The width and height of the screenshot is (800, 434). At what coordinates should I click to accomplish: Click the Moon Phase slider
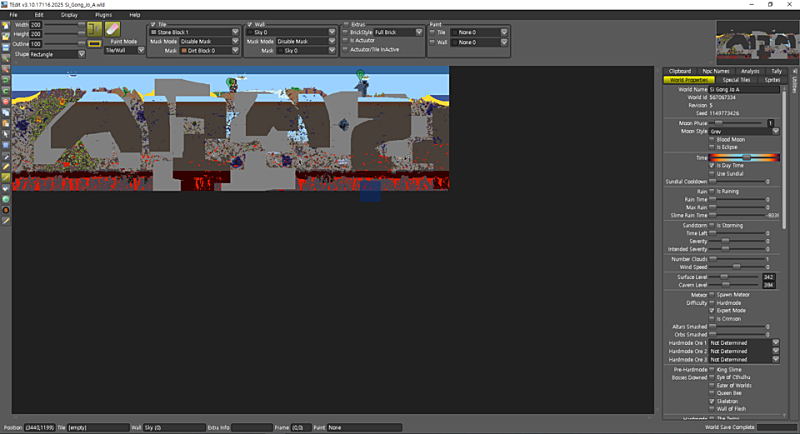(x=737, y=123)
